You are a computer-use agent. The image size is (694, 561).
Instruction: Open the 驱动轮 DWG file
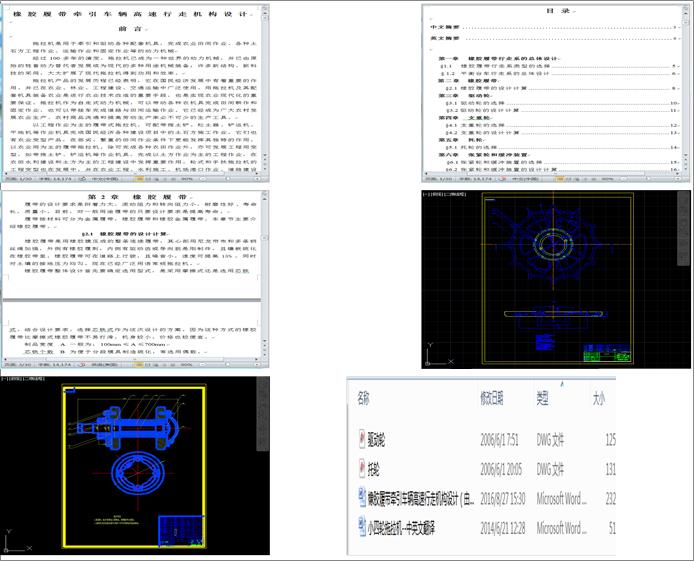pyautogui.click(x=376, y=439)
